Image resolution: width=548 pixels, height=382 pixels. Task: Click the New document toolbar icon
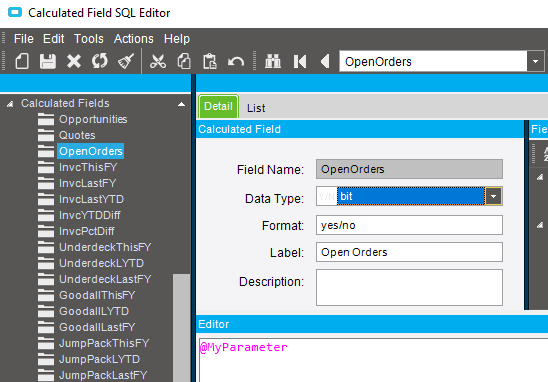(22, 62)
